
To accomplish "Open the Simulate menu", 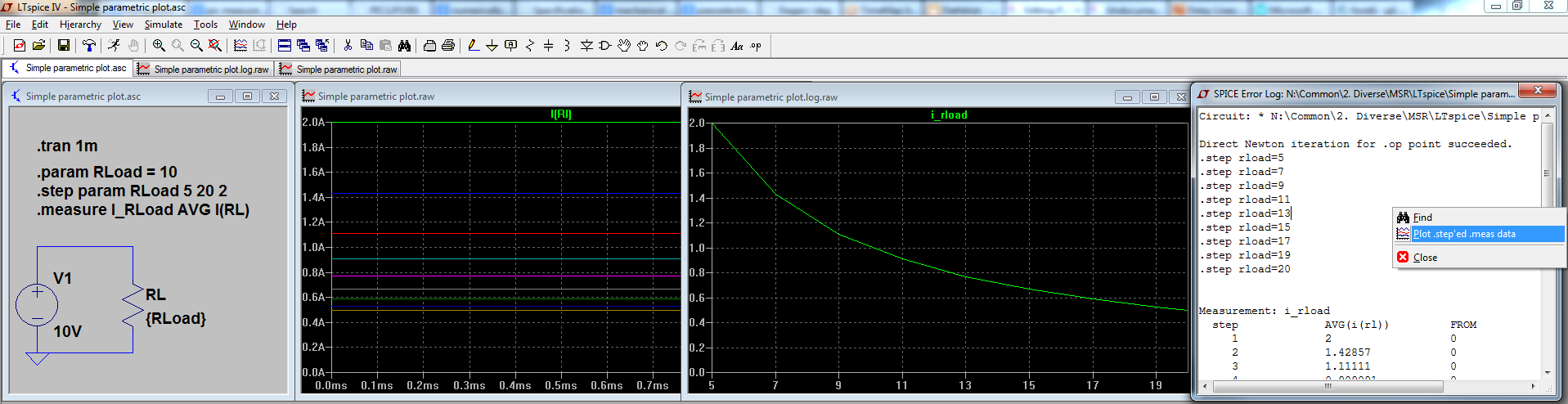I will (164, 25).
